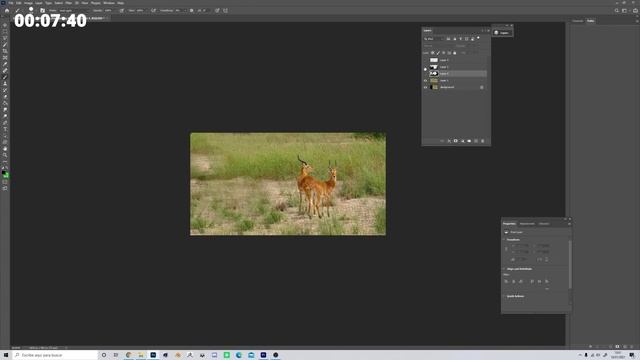Toggle visibility of the top layer
Screen dimensions: 640x360
point(425,60)
